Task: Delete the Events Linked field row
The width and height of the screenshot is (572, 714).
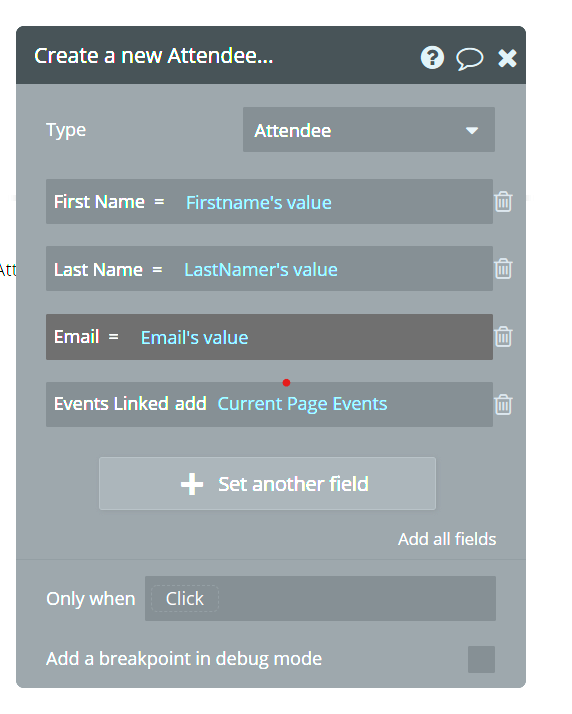Action: 503,404
